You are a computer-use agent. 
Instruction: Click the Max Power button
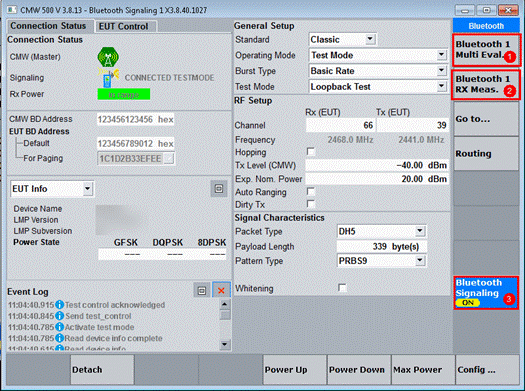click(423, 370)
